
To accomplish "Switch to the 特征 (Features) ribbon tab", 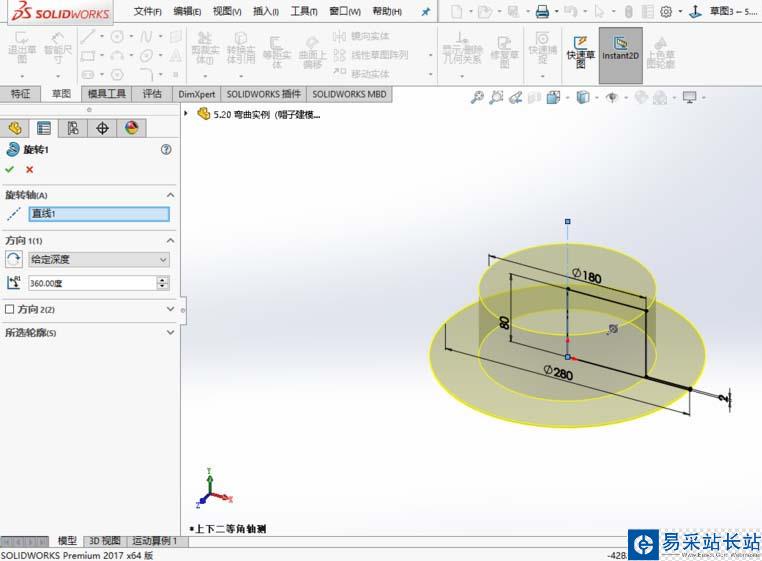I will (20, 94).
